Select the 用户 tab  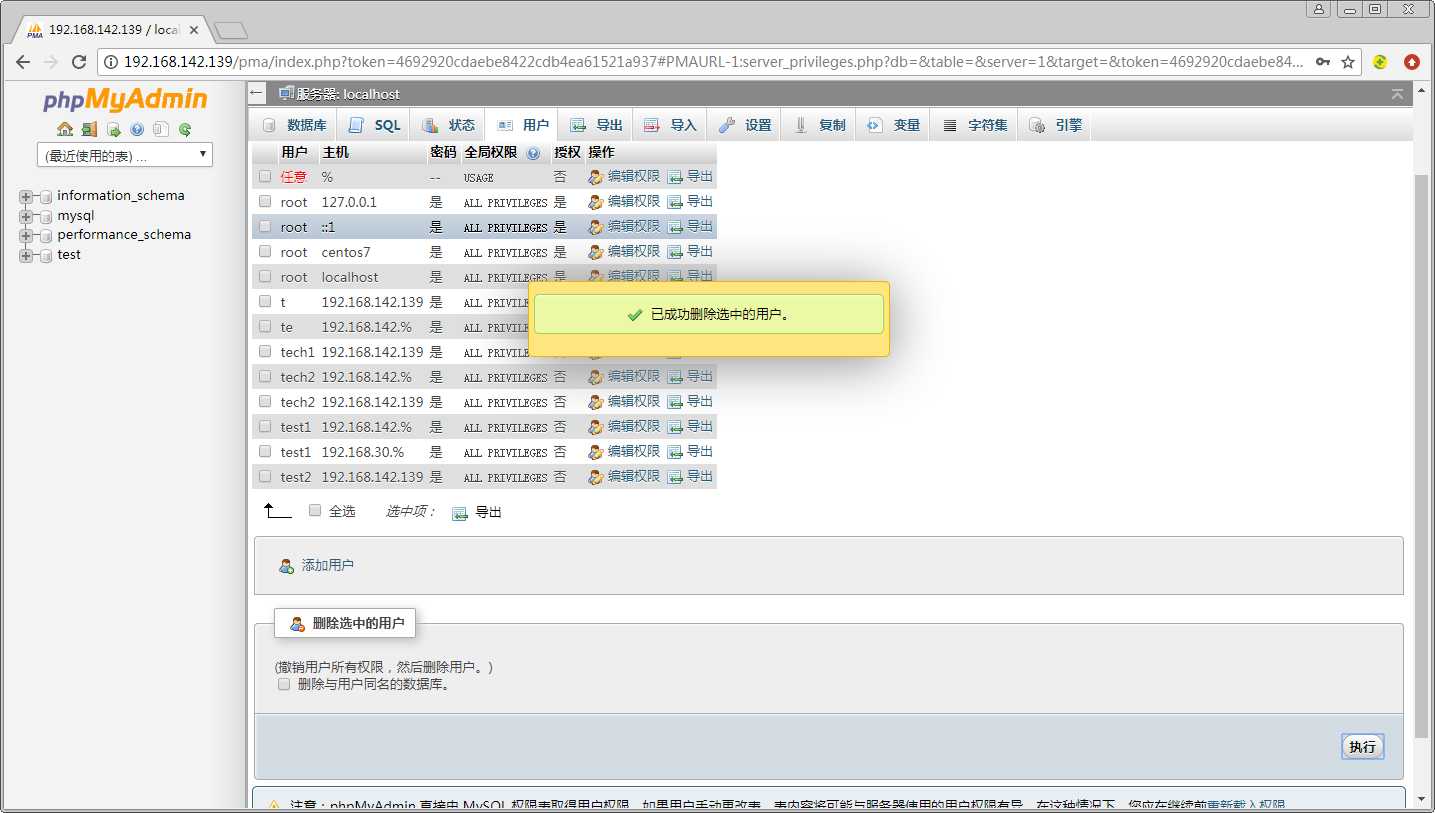523,125
